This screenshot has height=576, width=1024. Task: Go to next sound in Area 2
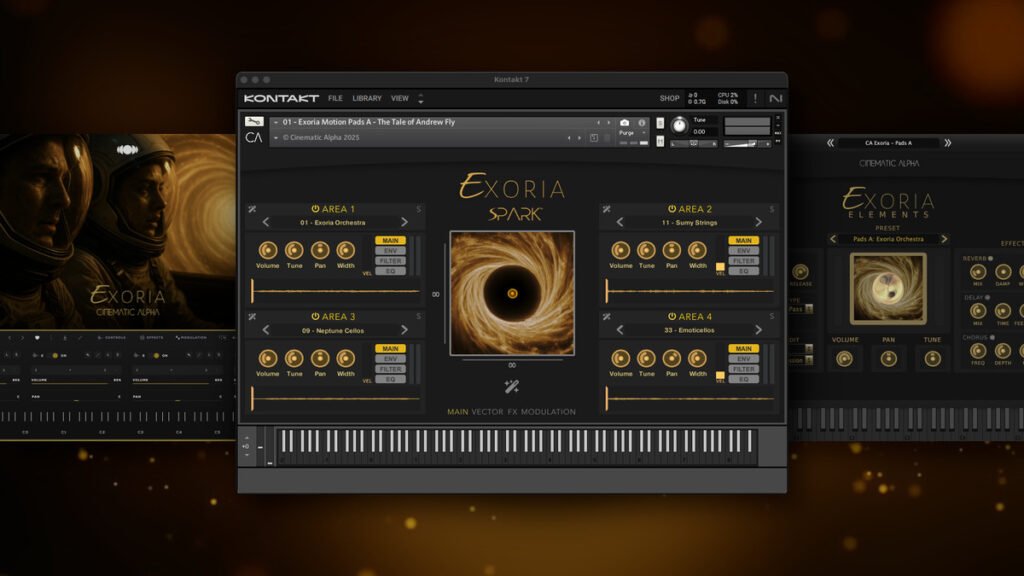pyautogui.click(x=760, y=222)
